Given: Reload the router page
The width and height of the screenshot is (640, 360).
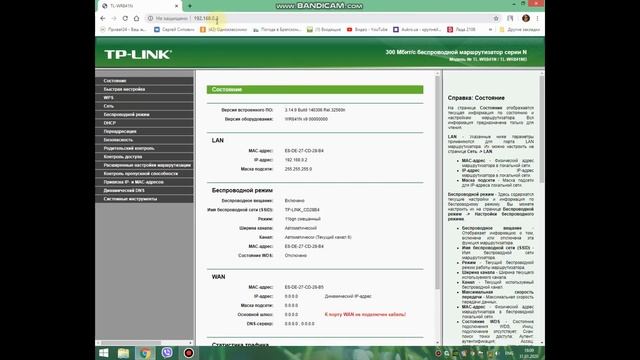Looking at the screenshot, I should click(x=125, y=18).
